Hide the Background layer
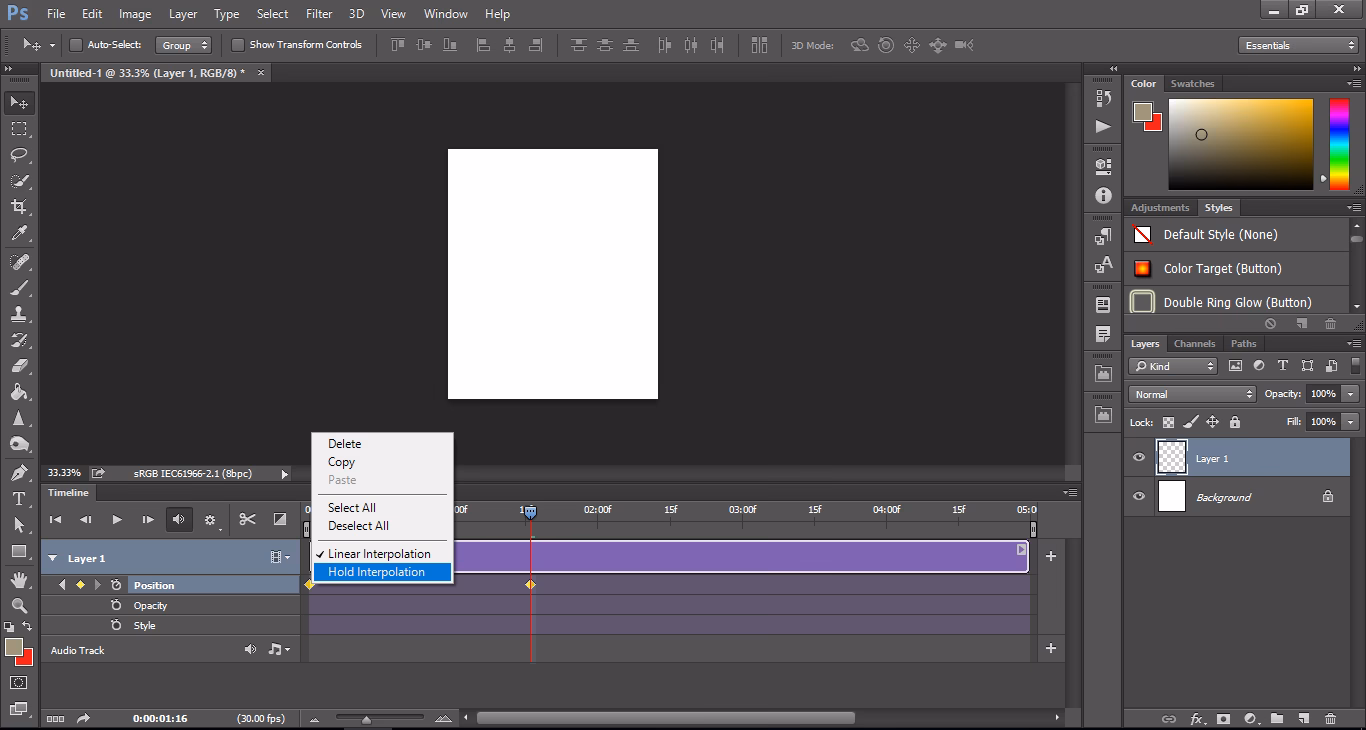This screenshot has height=730, width=1366. 1137,497
